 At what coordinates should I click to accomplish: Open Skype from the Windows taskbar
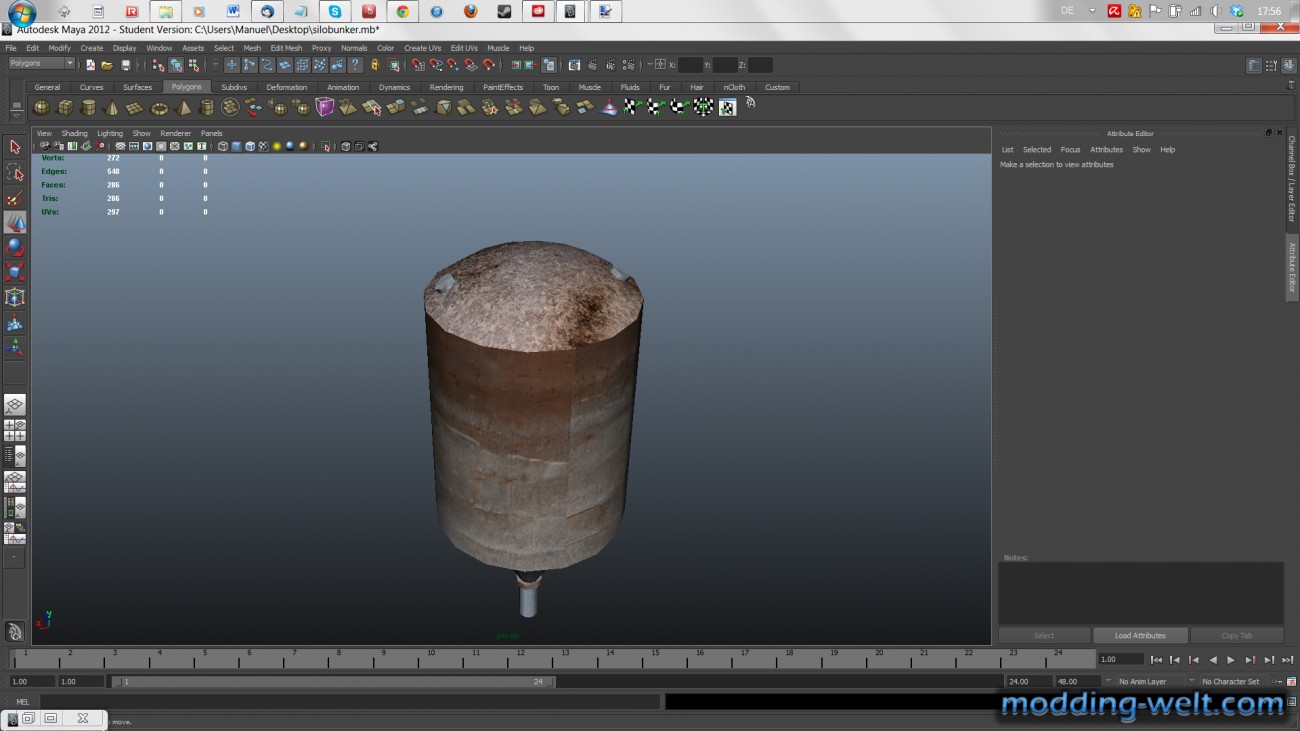(334, 12)
